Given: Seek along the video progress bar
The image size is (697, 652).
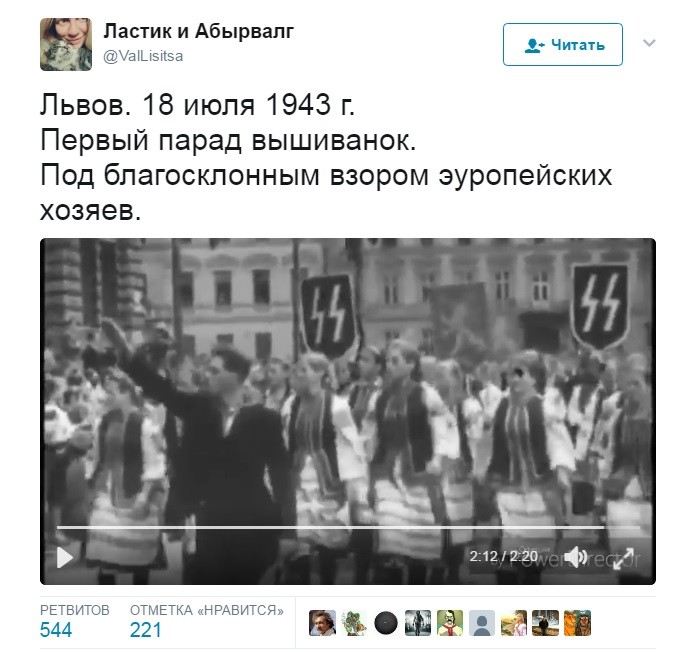Looking at the screenshot, I should pyautogui.click(x=348, y=528).
